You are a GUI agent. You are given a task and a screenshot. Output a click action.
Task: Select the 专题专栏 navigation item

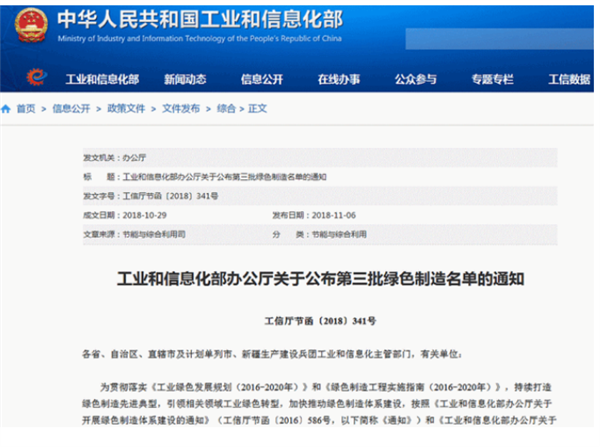coord(492,79)
